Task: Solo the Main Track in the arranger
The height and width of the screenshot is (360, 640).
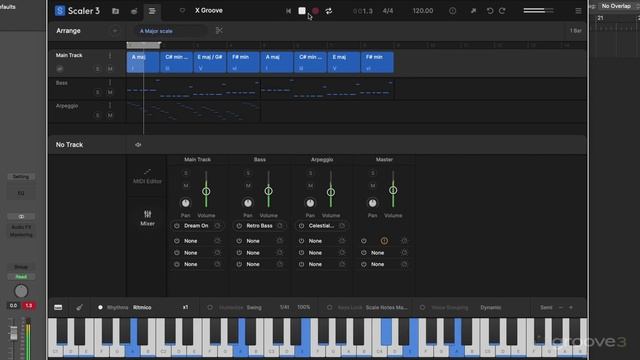Action: [x=97, y=69]
